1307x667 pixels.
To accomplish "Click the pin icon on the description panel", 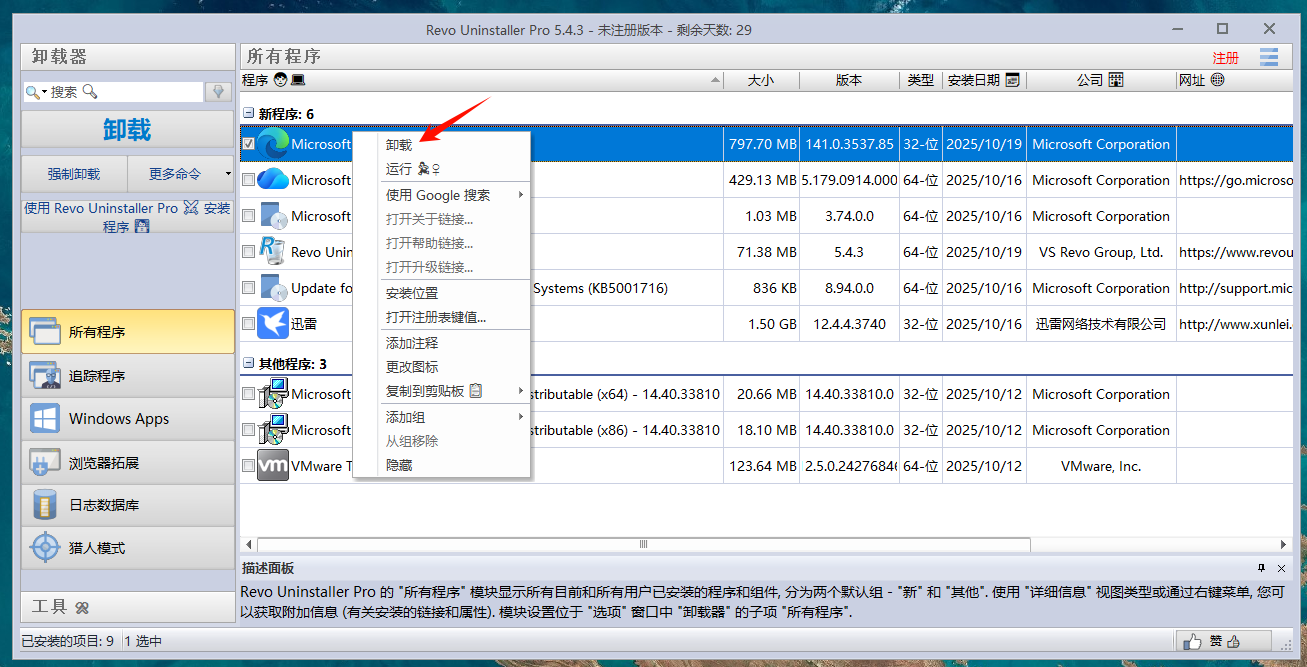I will [x=1261, y=567].
